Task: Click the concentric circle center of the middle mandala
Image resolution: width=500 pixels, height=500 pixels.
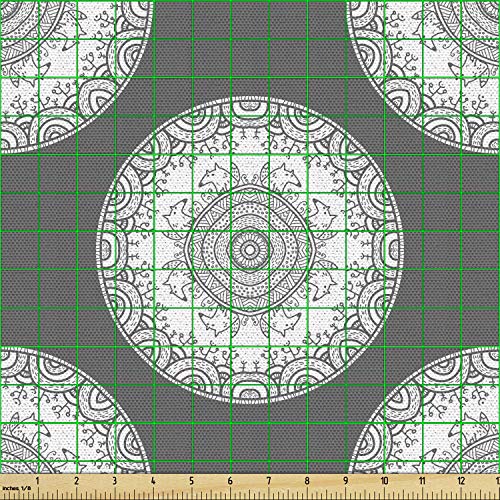Action: coord(249,249)
